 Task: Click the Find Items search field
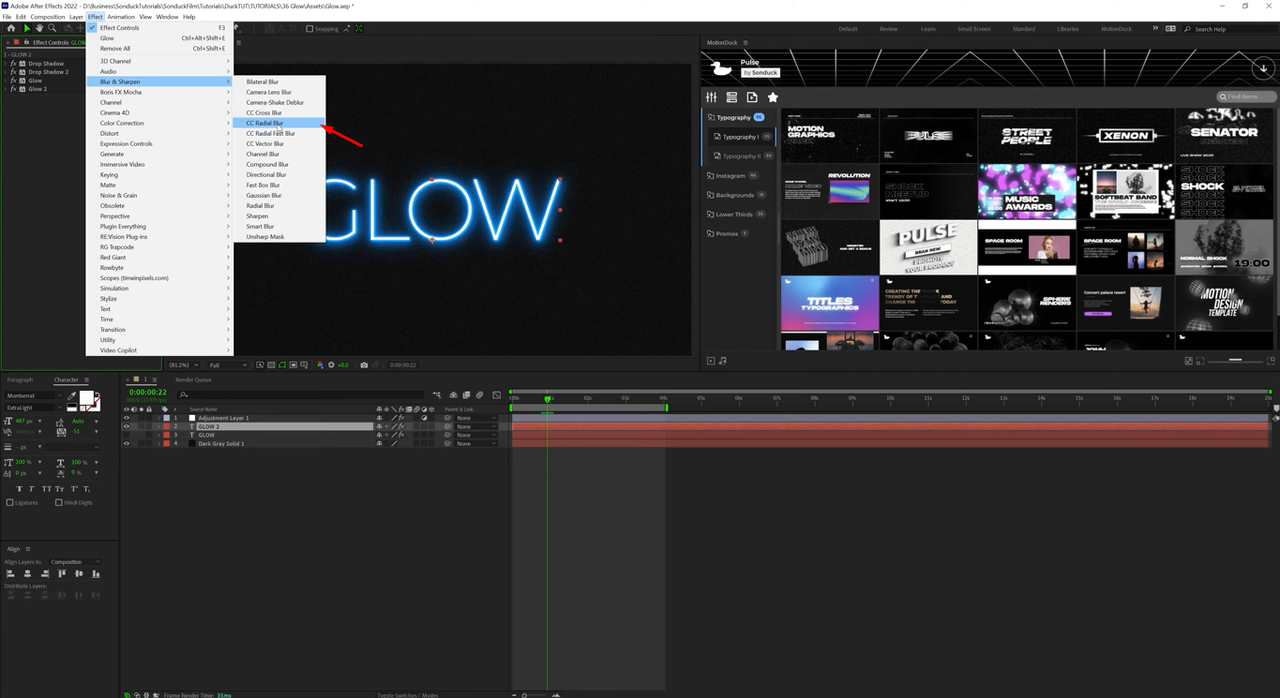(1247, 97)
